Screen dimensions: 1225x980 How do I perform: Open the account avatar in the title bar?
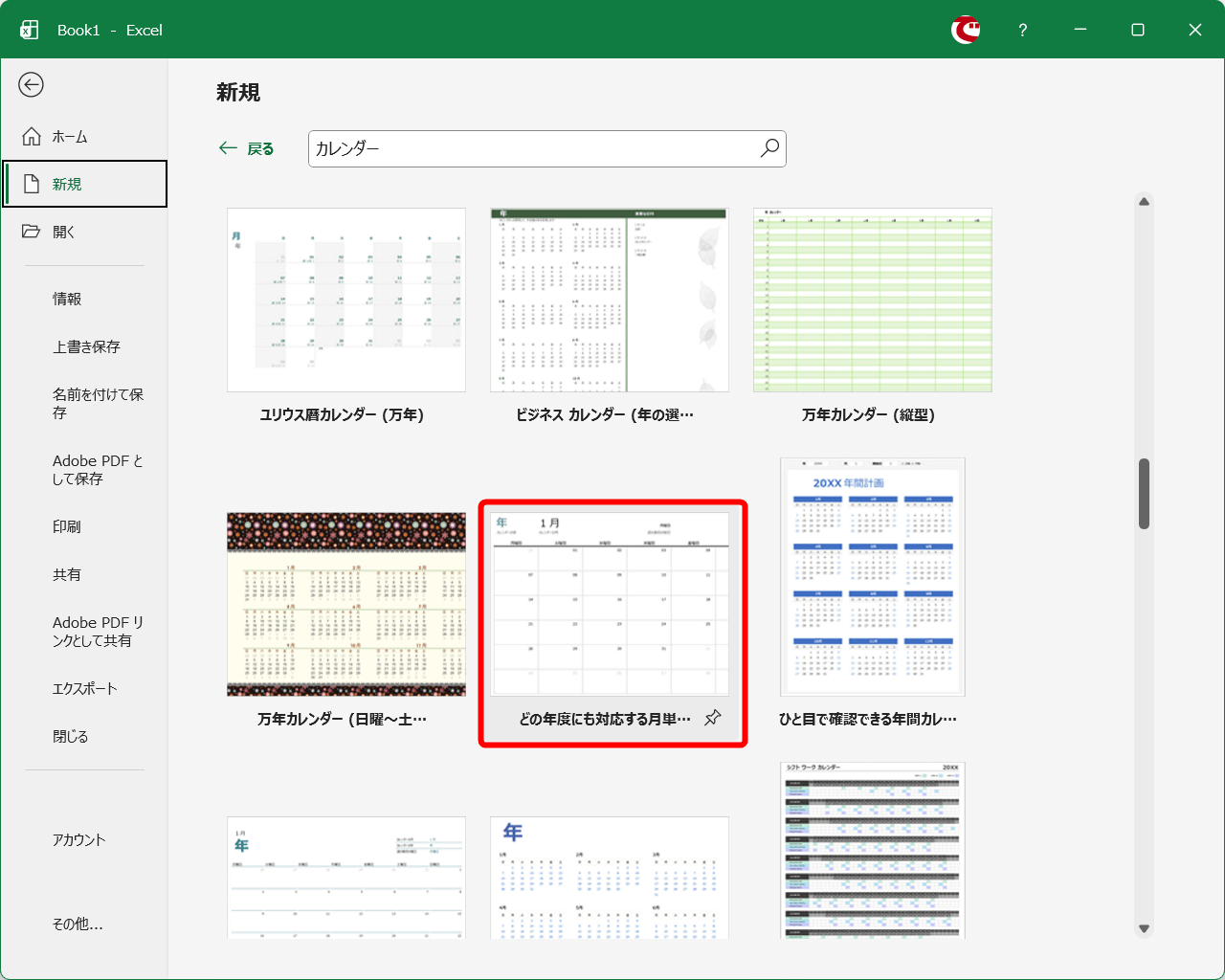966,30
